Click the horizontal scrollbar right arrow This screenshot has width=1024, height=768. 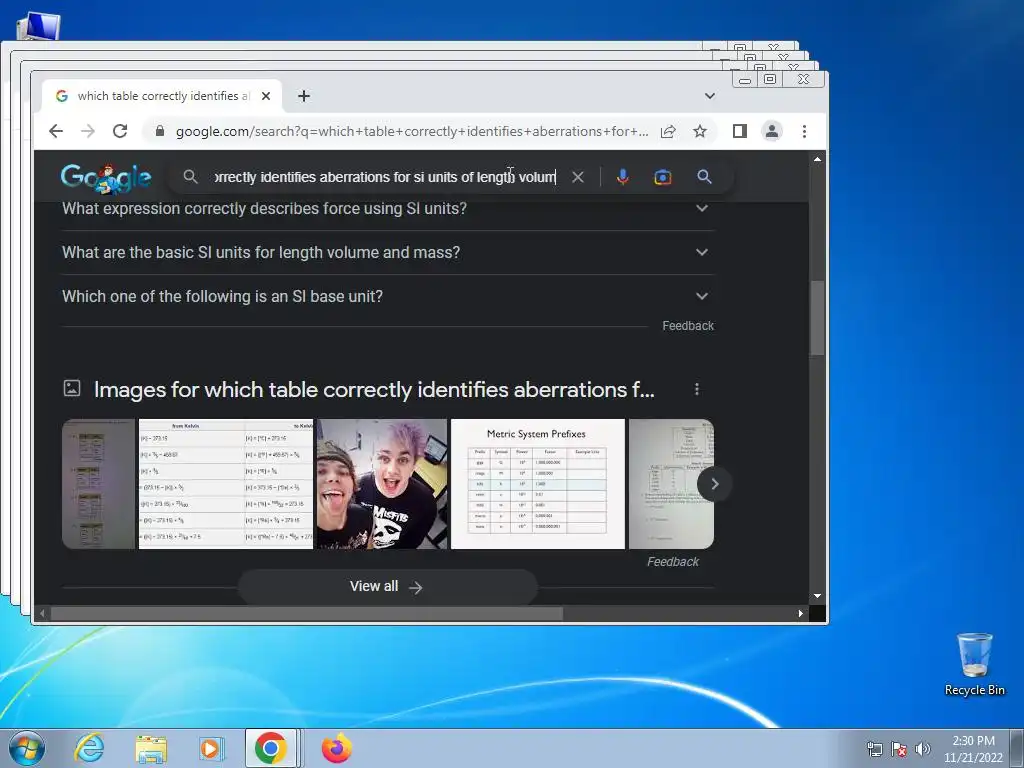pos(801,614)
